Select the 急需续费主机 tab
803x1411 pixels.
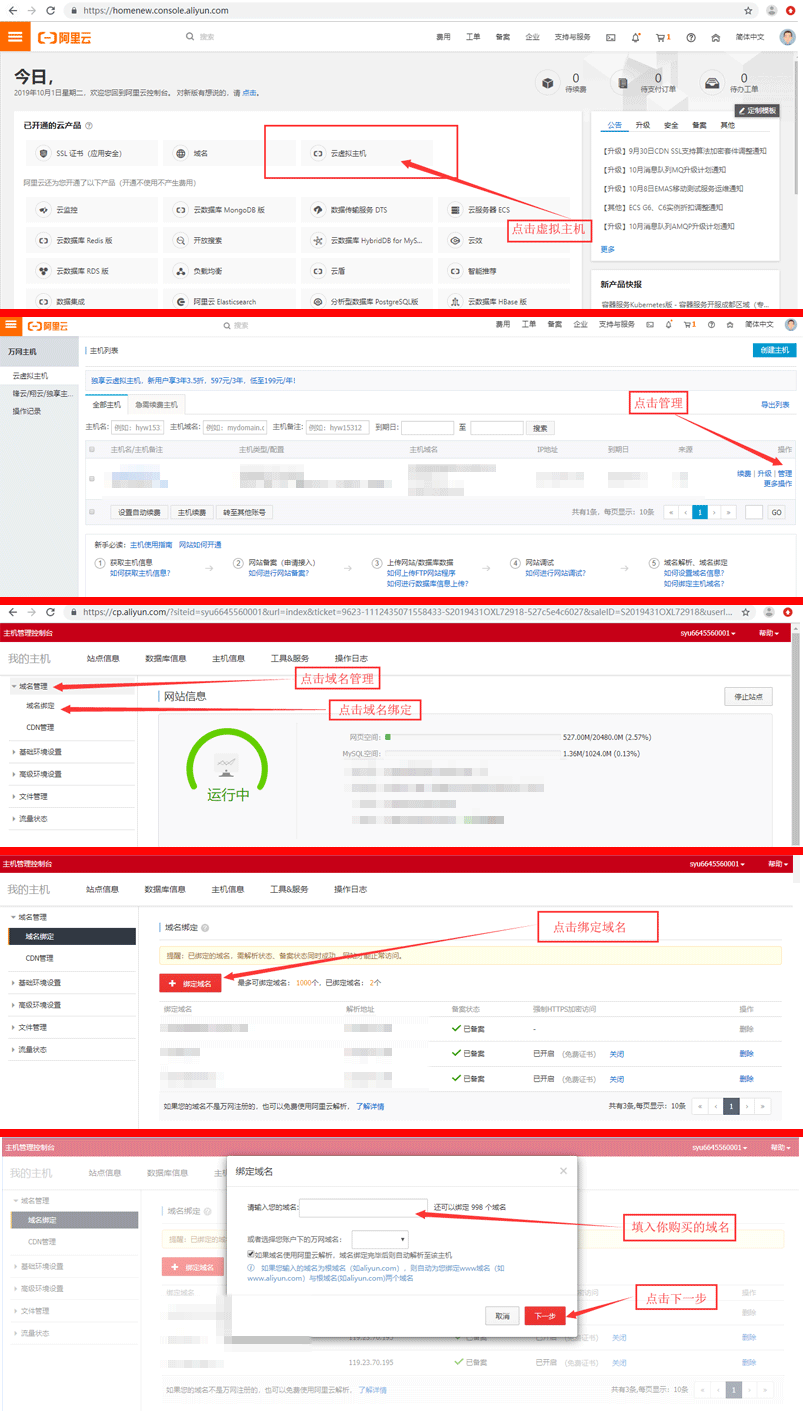(157, 404)
